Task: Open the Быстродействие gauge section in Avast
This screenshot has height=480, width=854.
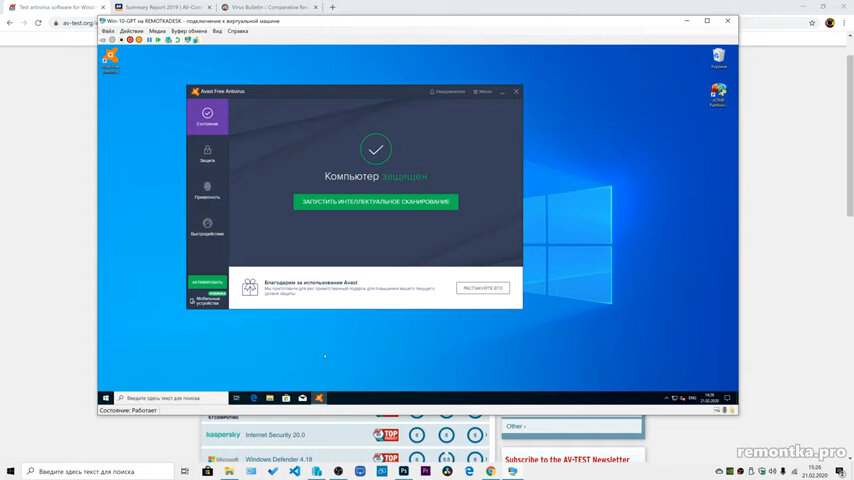Action: (207, 227)
